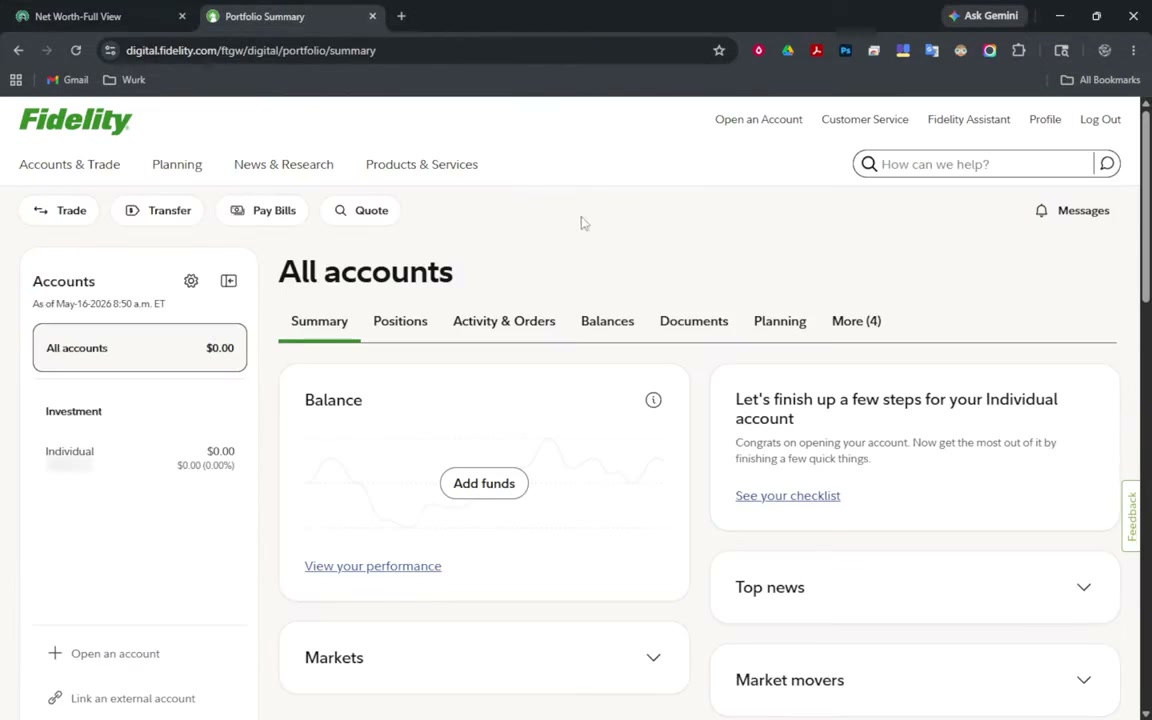The height and width of the screenshot is (720, 1152).
Task: Open the Profile link
Action: 1045,120
